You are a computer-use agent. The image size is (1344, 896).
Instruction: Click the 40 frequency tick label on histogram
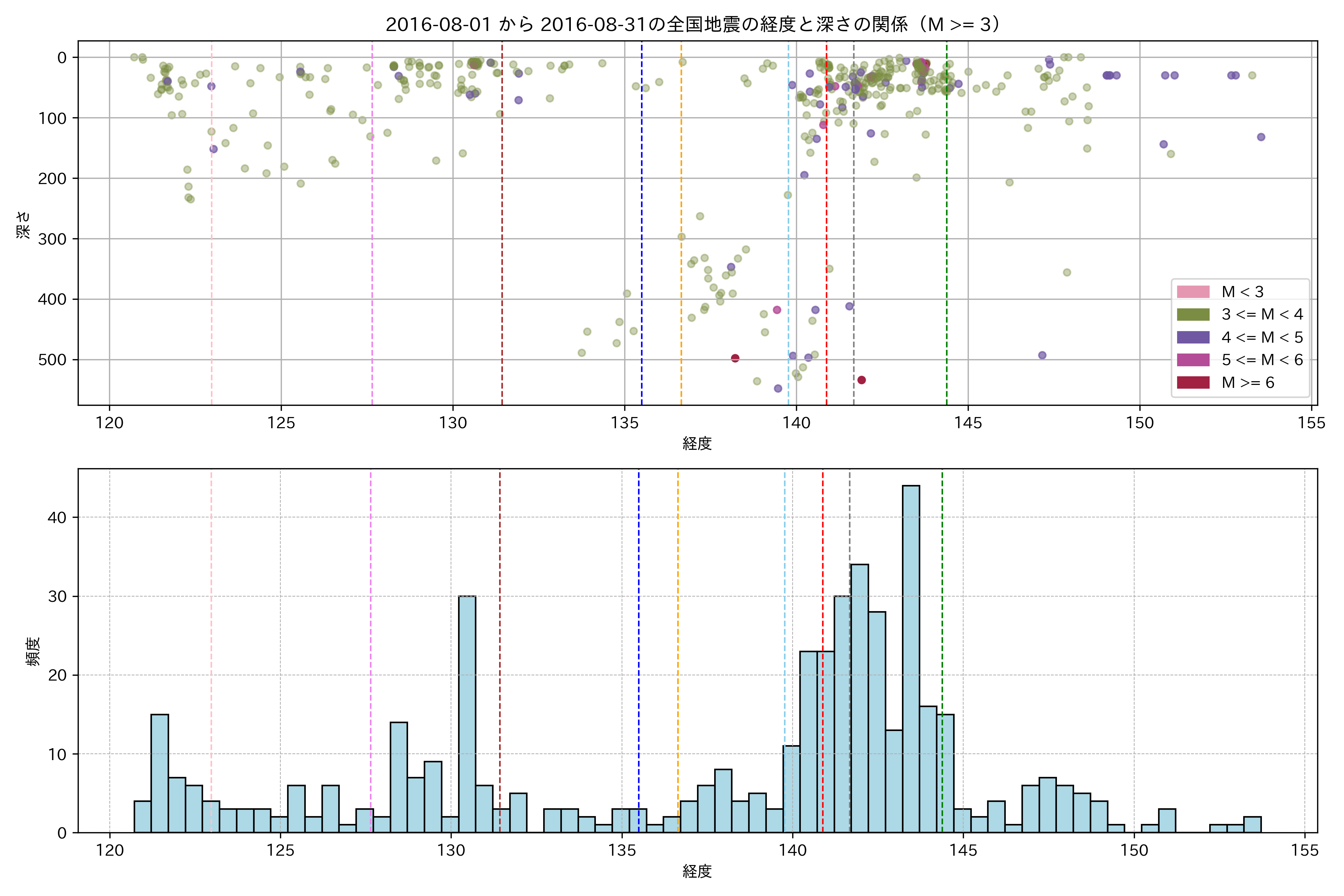(57, 517)
